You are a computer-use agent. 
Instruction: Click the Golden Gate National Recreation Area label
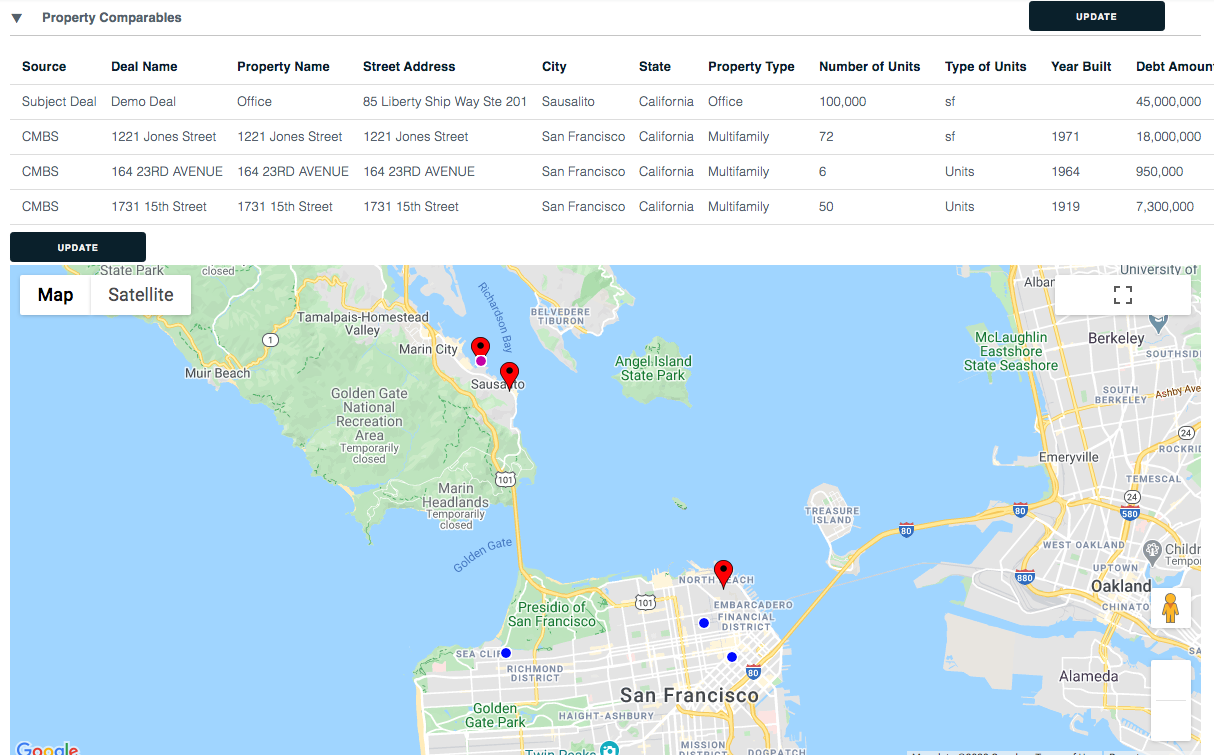(x=369, y=414)
